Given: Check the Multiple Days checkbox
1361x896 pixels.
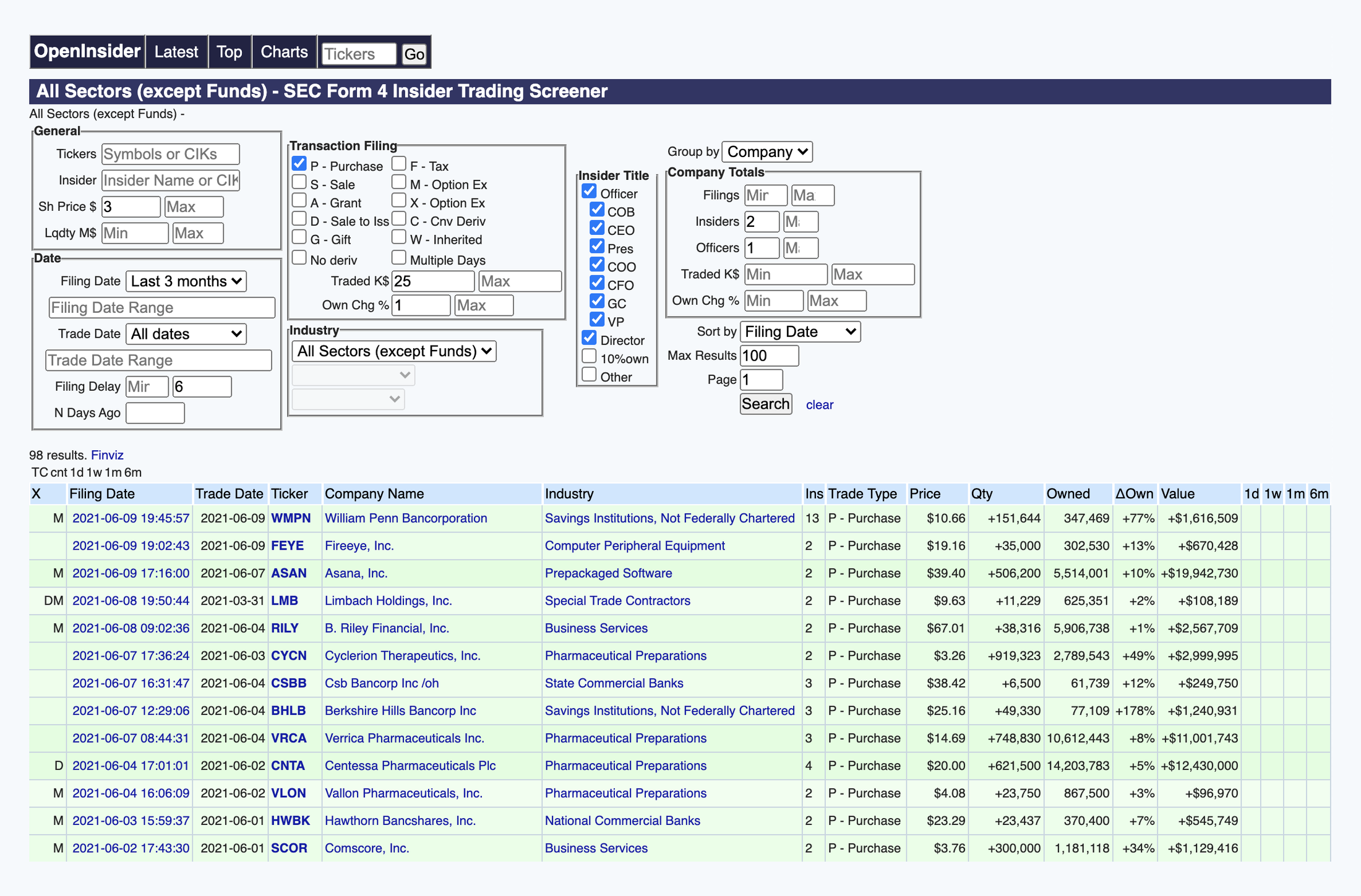Looking at the screenshot, I should [399, 258].
